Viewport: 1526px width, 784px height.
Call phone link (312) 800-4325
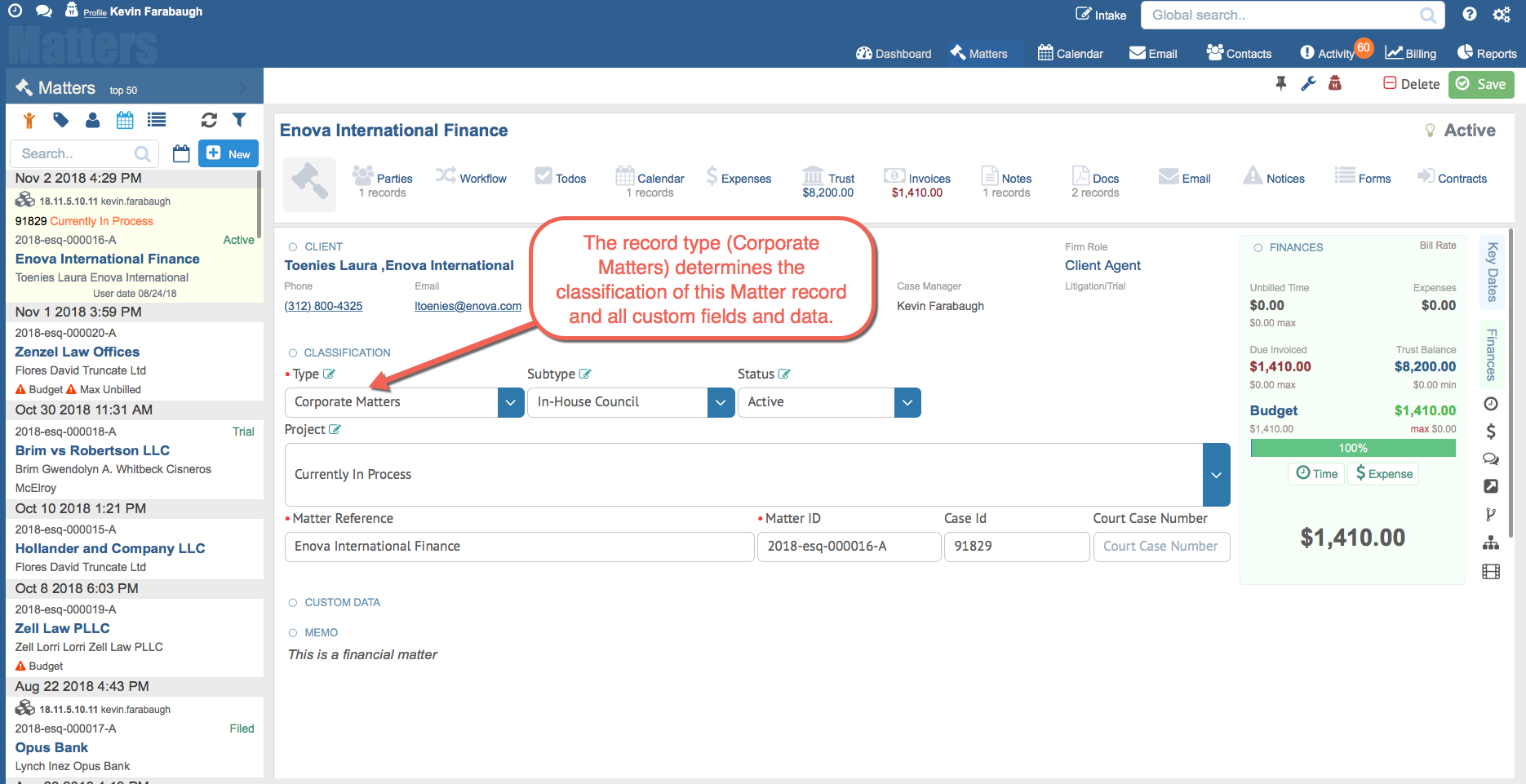click(323, 306)
